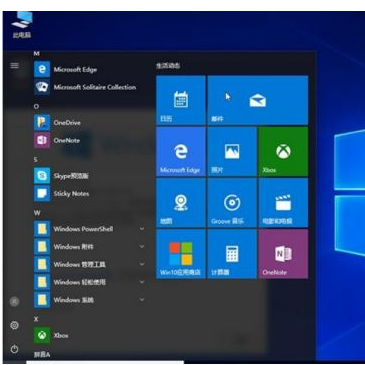Open the Calculator tile
The height and width of the screenshot is (365, 365).
pyautogui.click(x=232, y=254)
